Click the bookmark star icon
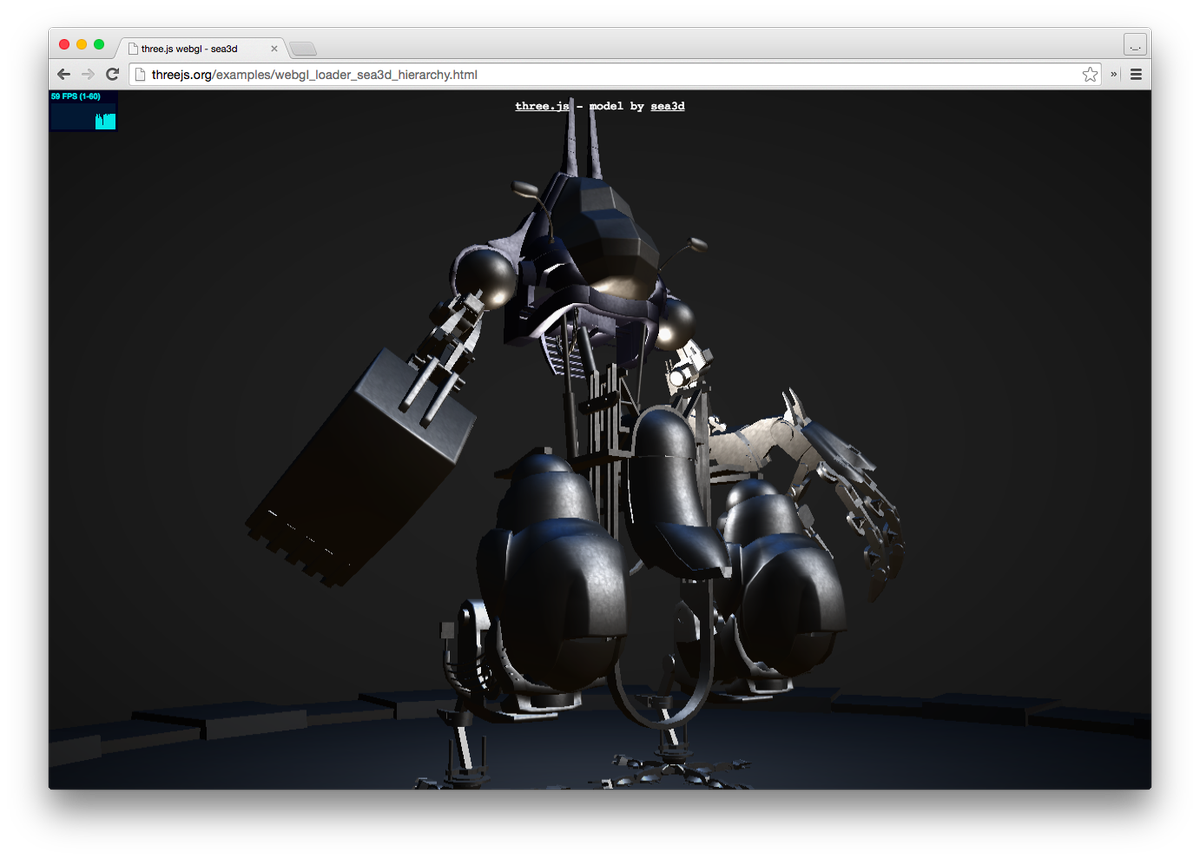1200x859 pixels. (1088, 73)
